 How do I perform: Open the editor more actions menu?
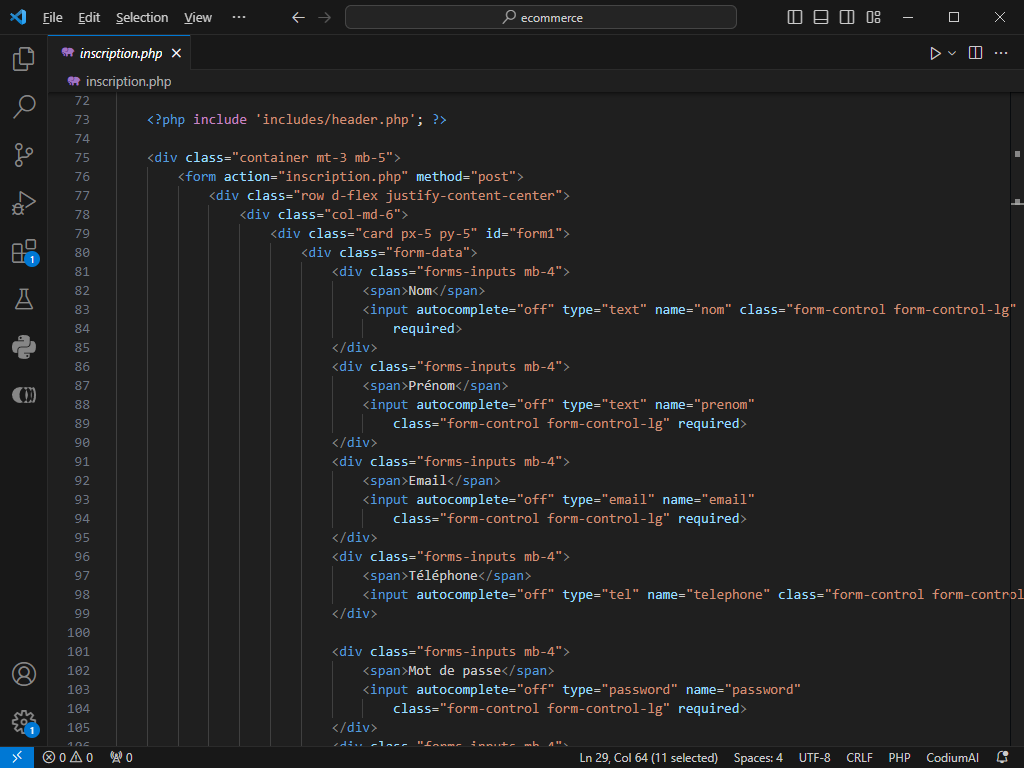point(1003,53)
